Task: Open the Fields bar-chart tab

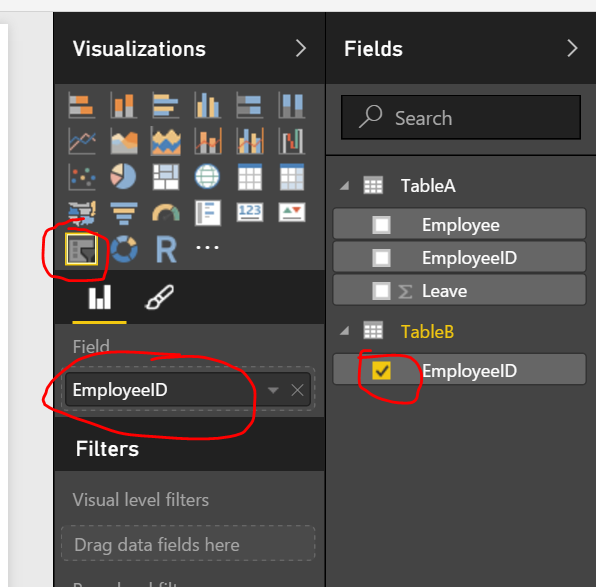Action: [x=100, y=297]
